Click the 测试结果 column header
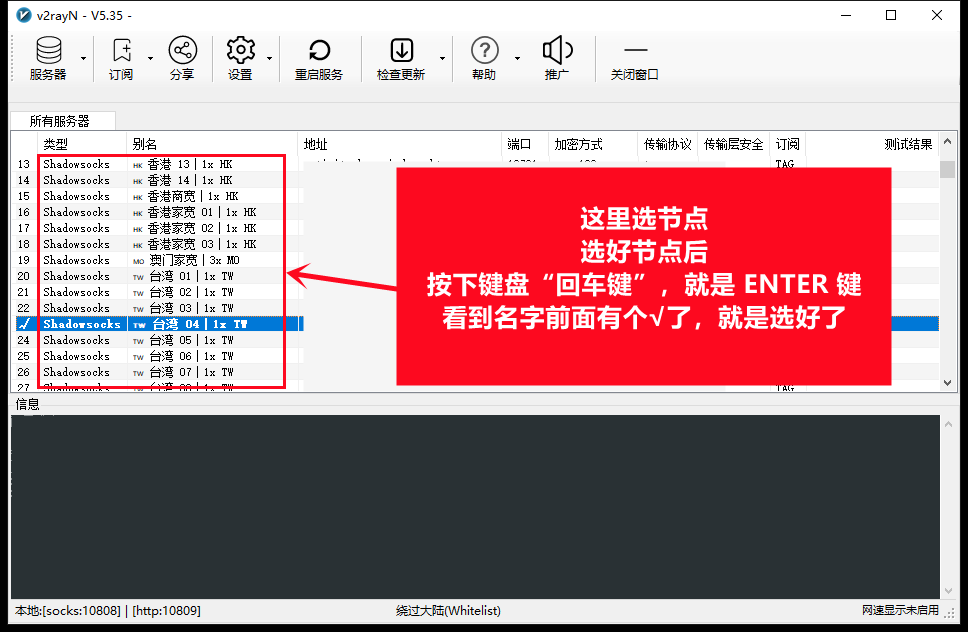This screenshot has height=632, width=968. point(872,144)
